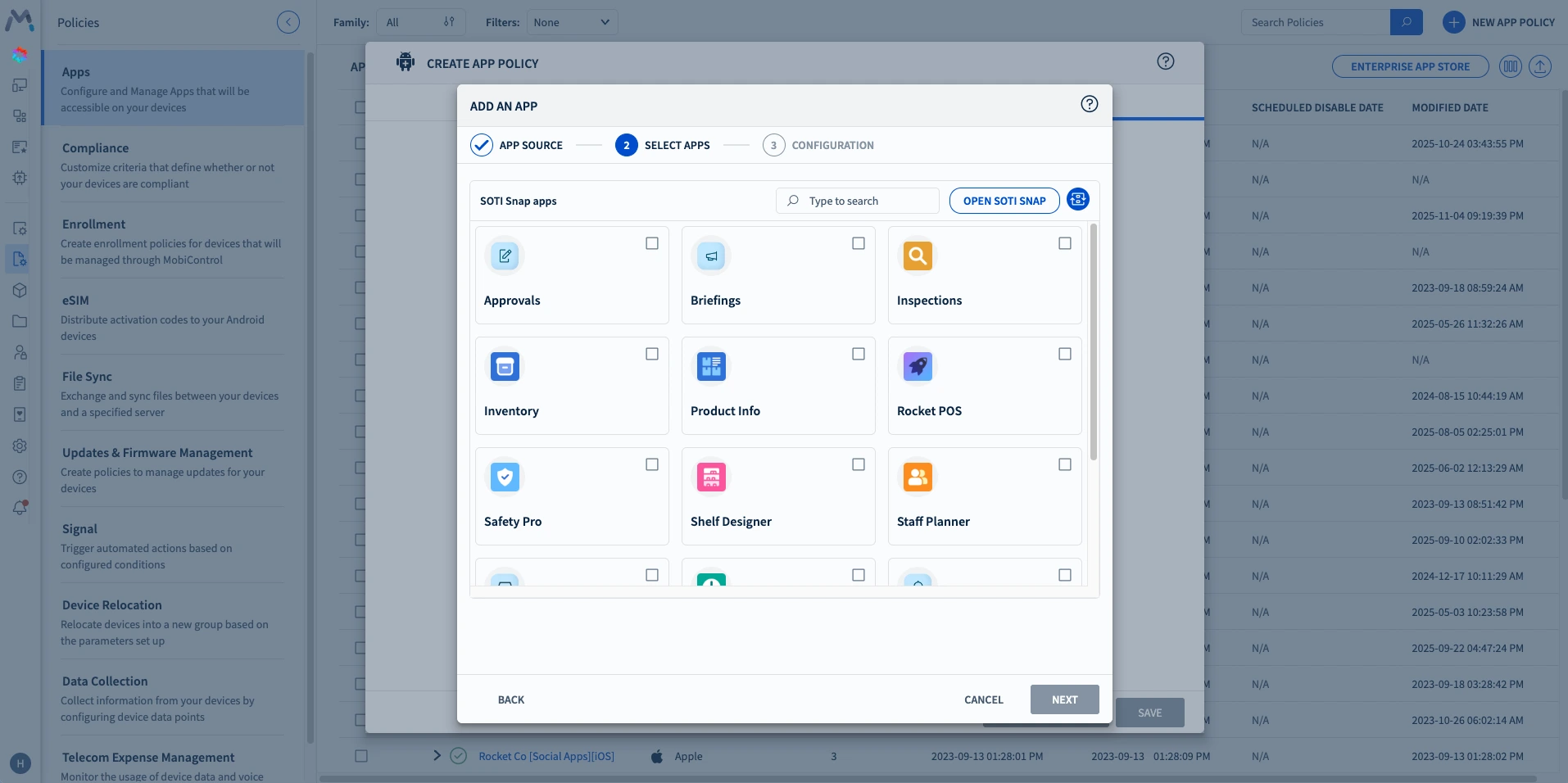Image resolution: width=1568 pixels, height=783 pixels.
Task: Open the Family dropdown showing All
Action: [x=420, y=22]
